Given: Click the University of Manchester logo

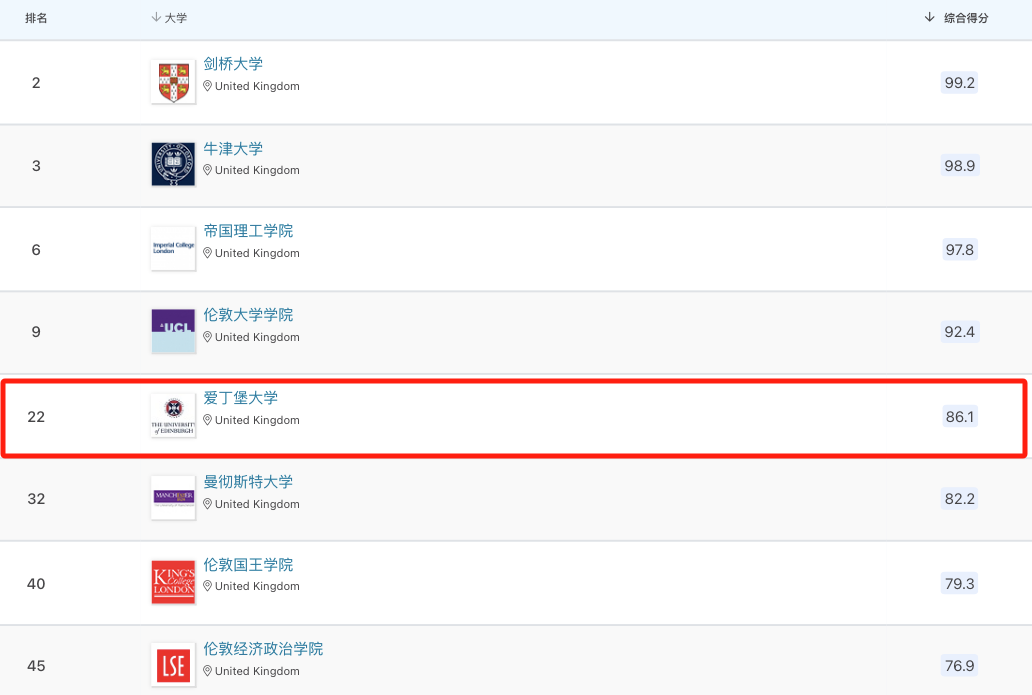Looking at the screenshot, I should (173, 498).
